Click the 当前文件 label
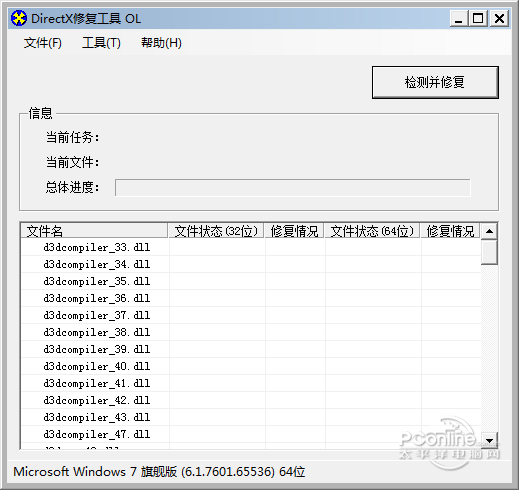The height and width of the screenshot is (490, 519). (72, 162)
